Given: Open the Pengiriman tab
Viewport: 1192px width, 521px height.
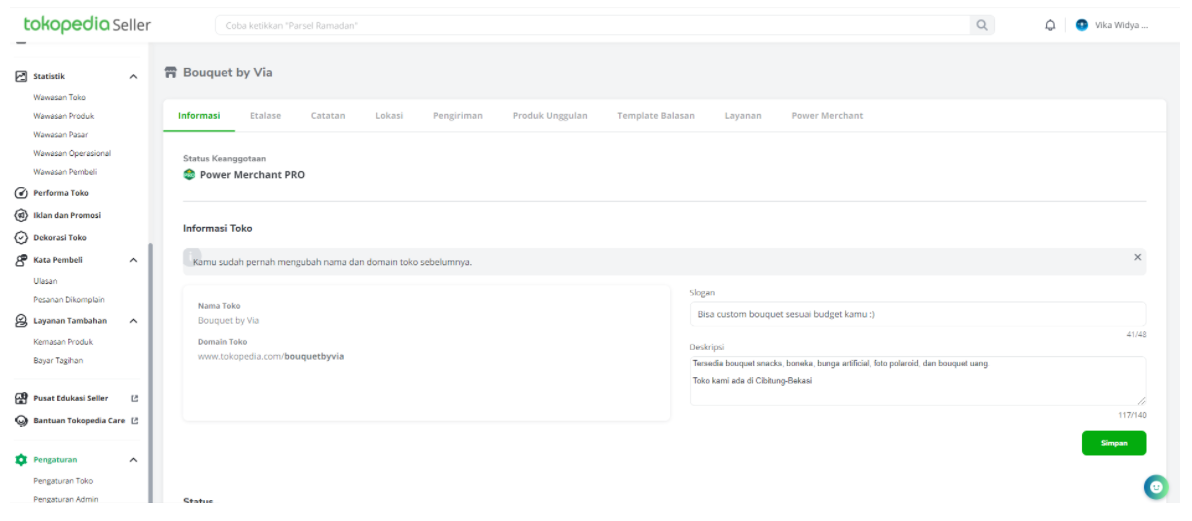Looking at the screenshot, I should (458, 116).
